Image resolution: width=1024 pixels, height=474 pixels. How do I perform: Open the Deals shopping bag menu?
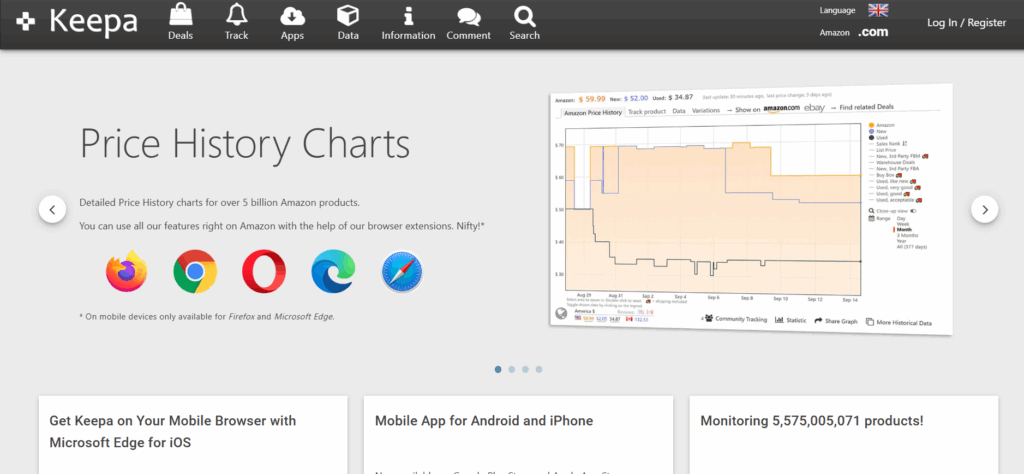tap(180, 23)
